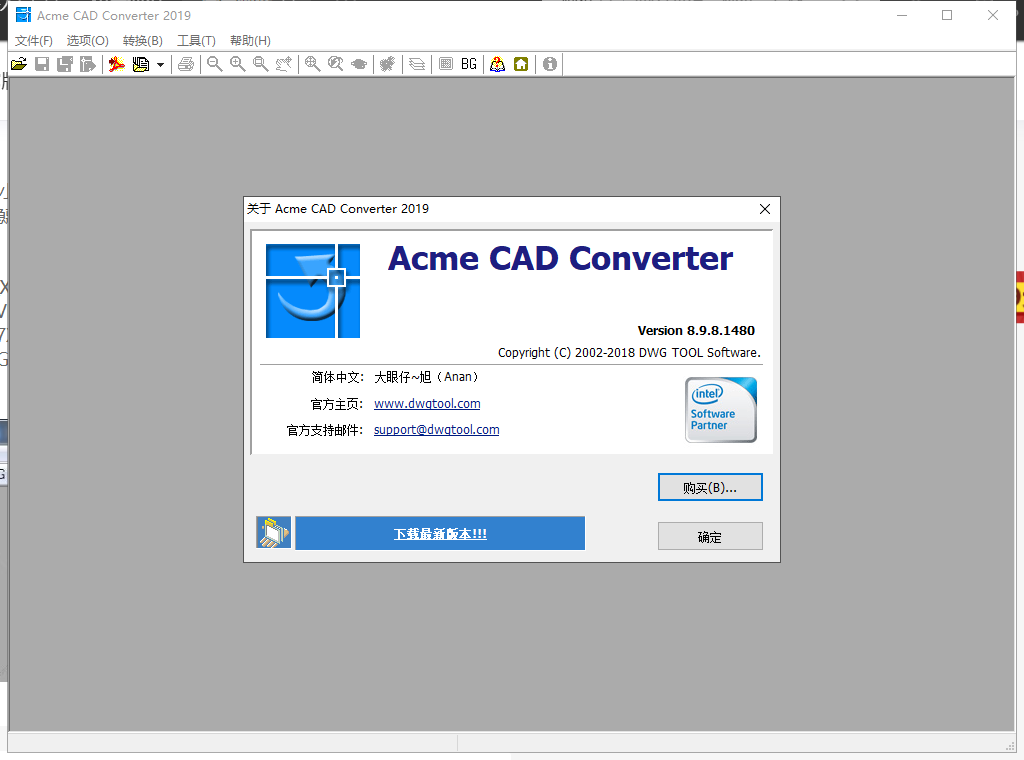Viewport: 1024px width, 760px height.
Task: Click the Intel Software Partner badge
Action: (721, 410)
